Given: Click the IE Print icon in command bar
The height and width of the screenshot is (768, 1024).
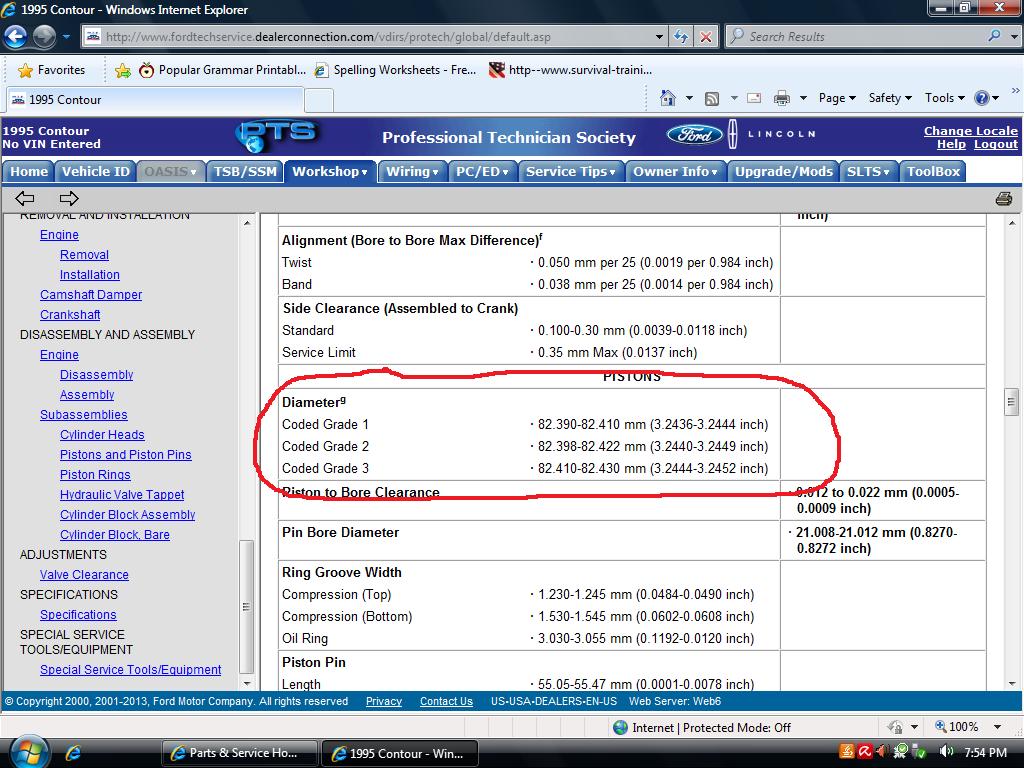Looking at the screenshot, I should tap(781, 99).
